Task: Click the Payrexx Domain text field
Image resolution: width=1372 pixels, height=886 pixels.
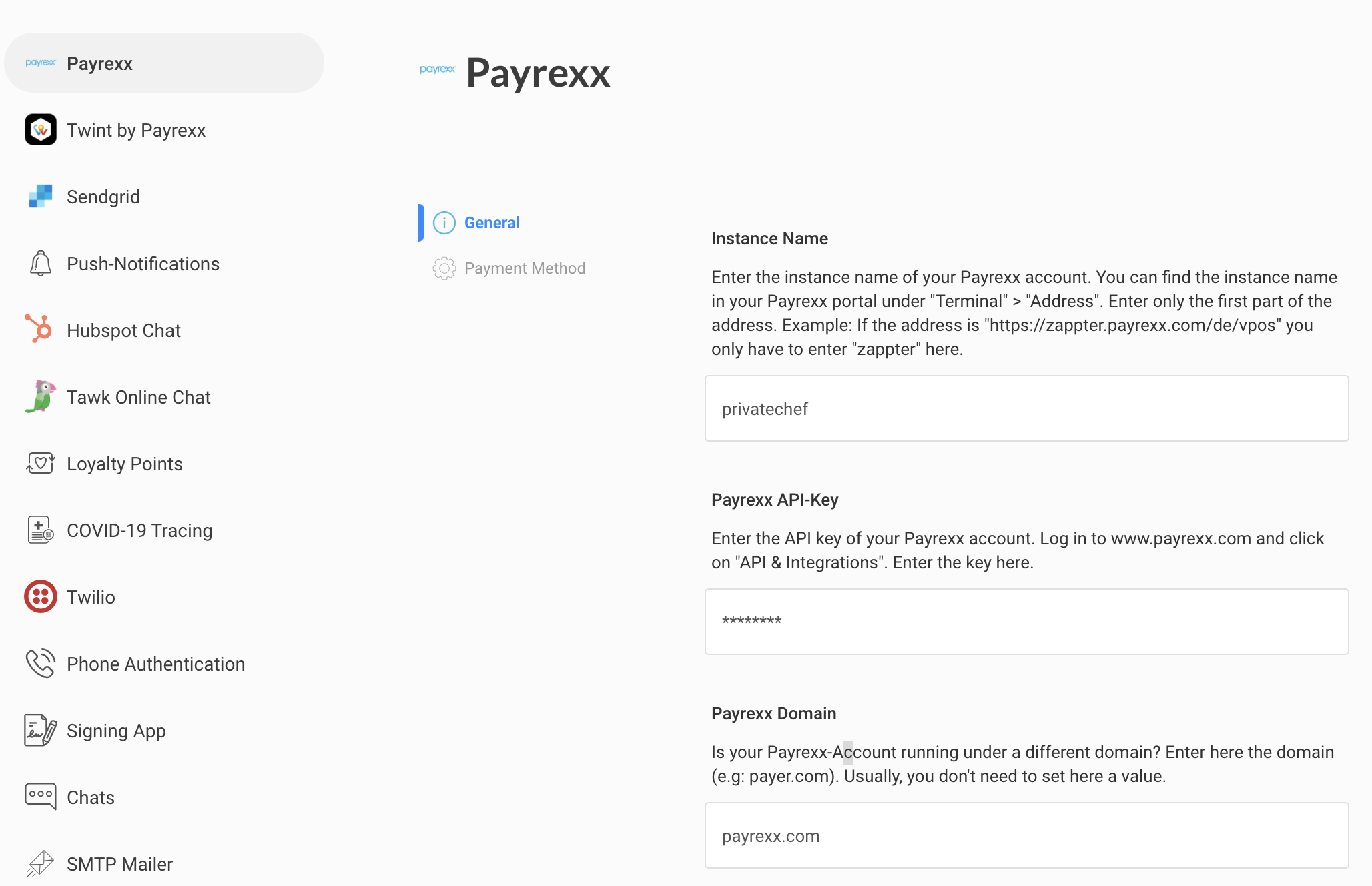Action: [1027, 835]
